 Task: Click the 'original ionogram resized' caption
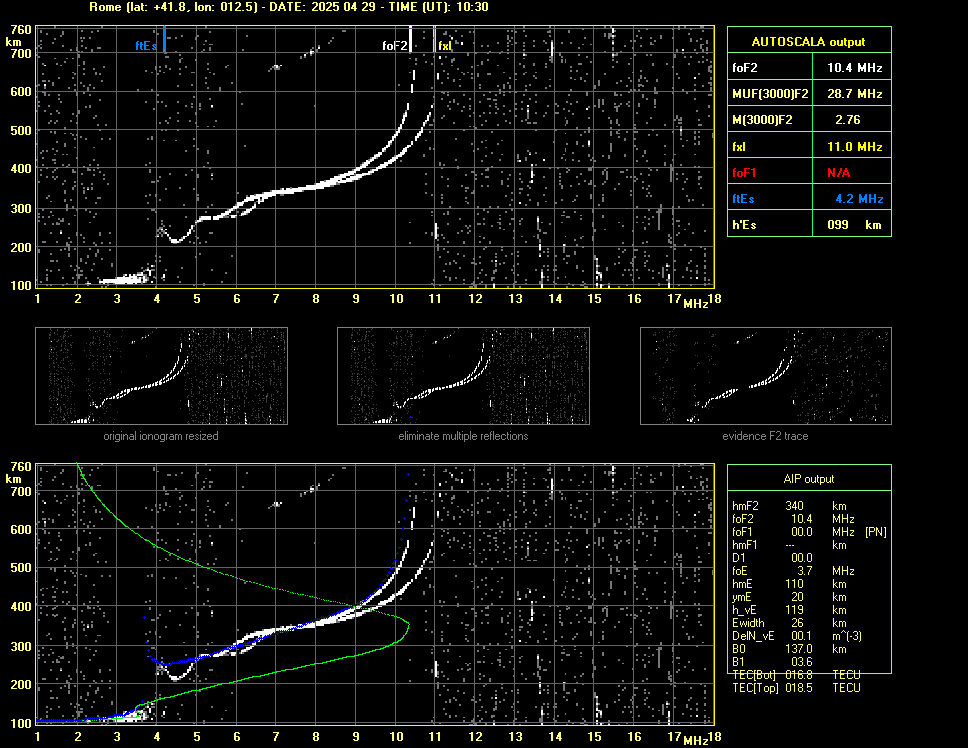pos(161,436)
